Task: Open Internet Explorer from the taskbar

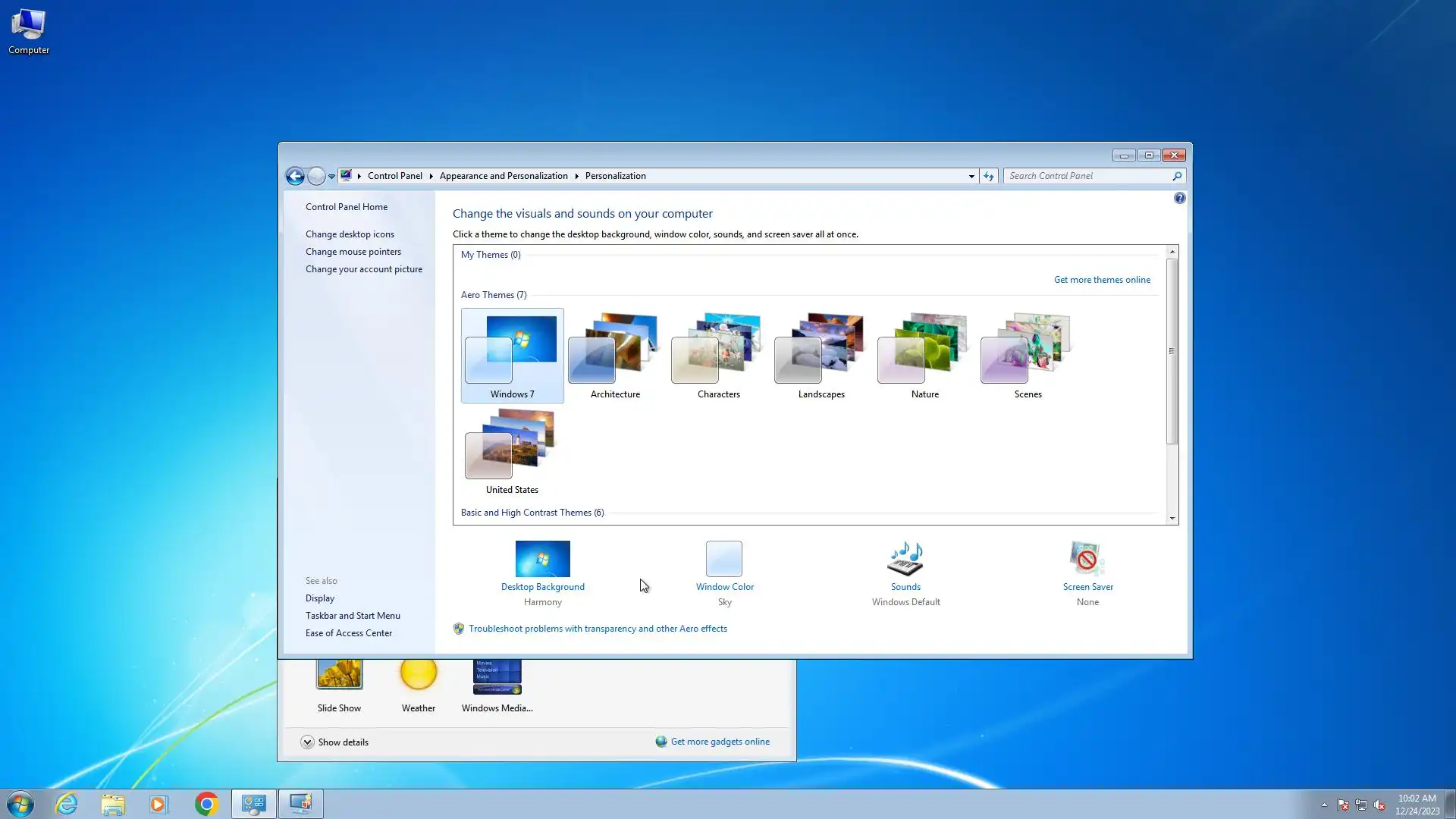Action: pos(67,804)
